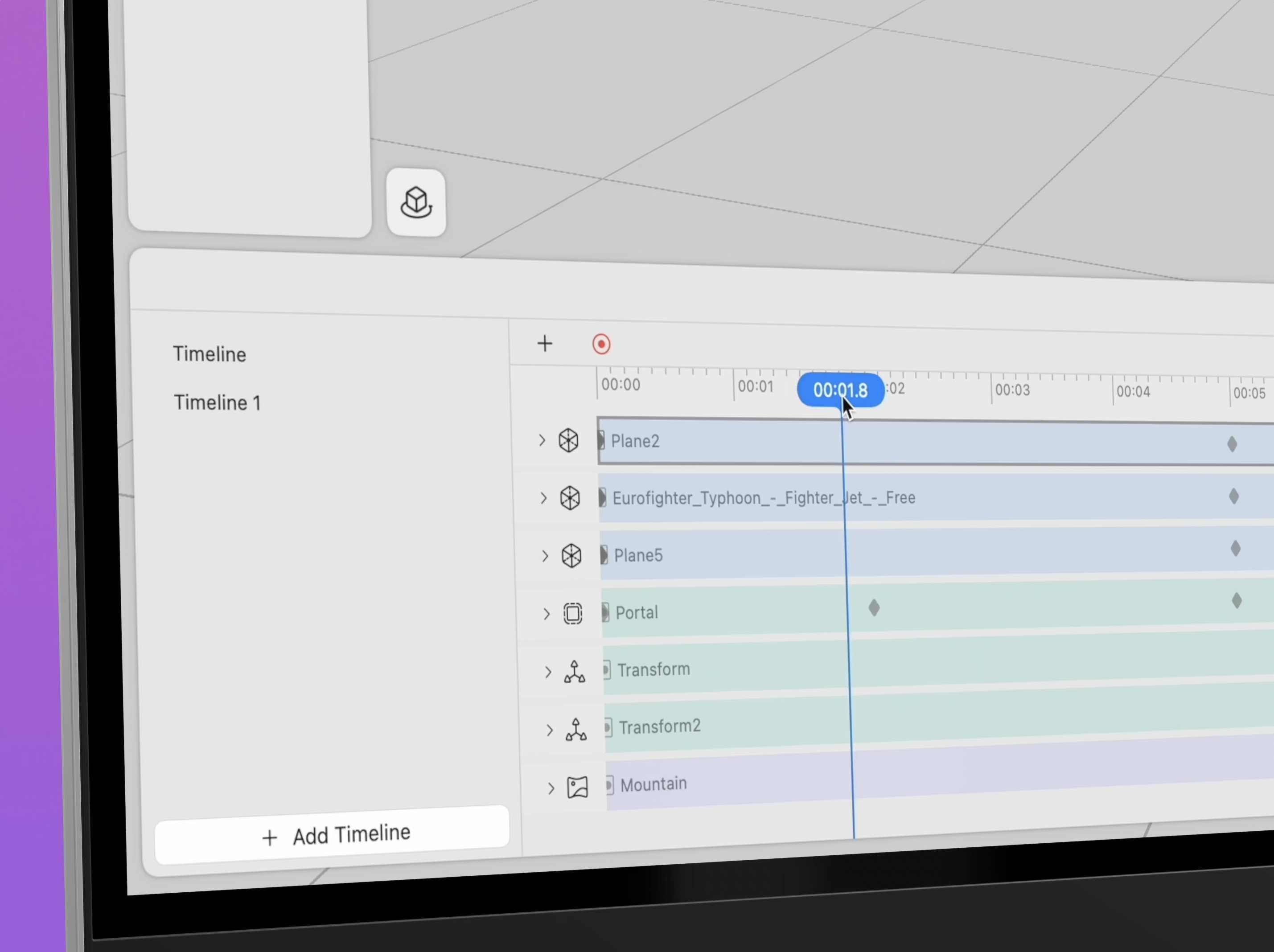1274x952 pixels.
Task: Click the Transform track hierarchy icon
Action: [574, 672]
